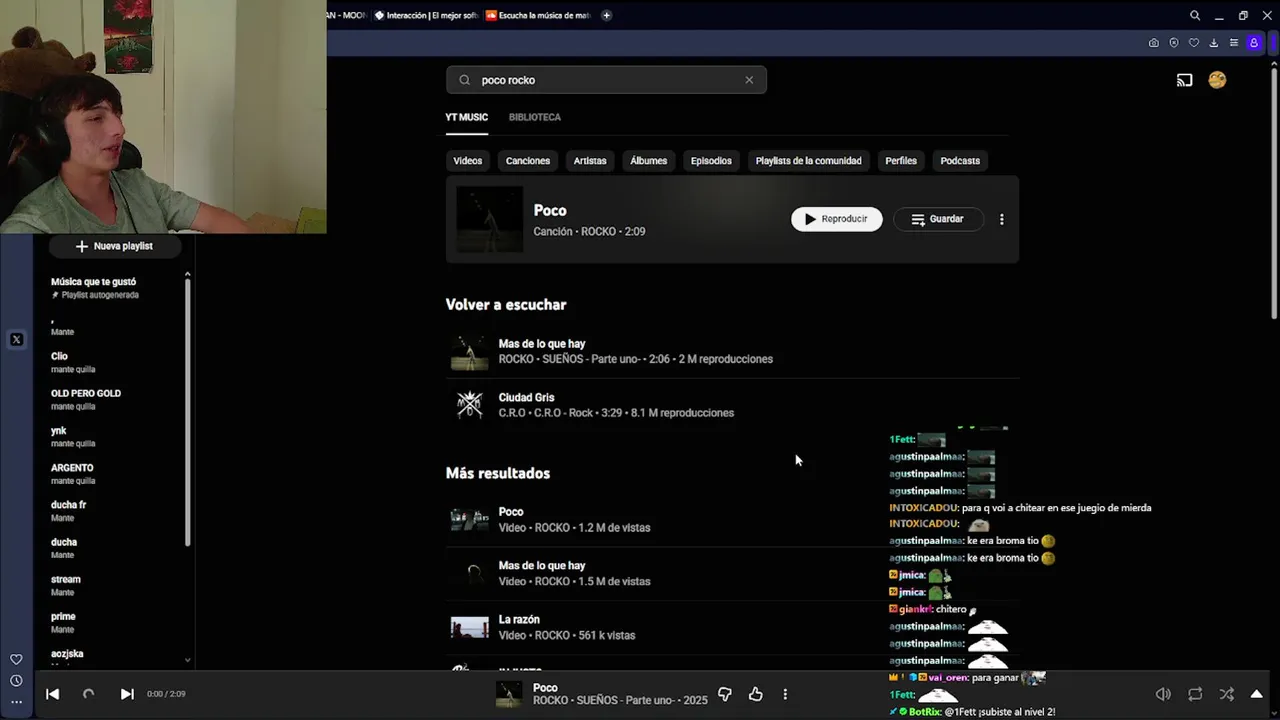Viewport: 1280px width, 720px height.
Task: Toggle shuffle mode
Action: pyautogui.click(x=1227, y=694)
